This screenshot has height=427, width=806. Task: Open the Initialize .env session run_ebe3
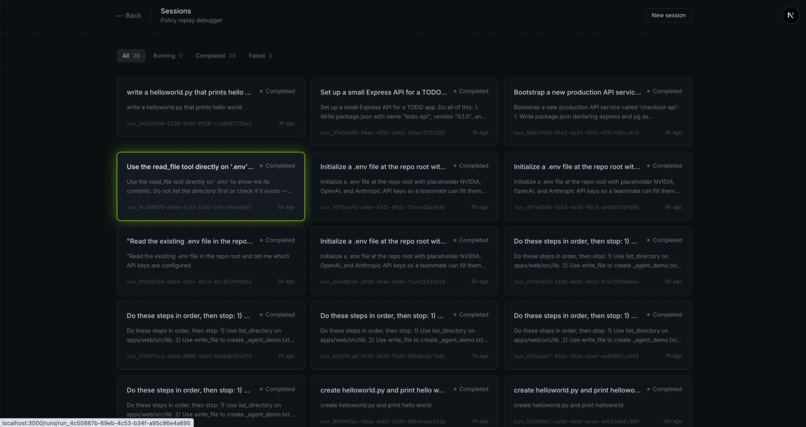pos(404,261)
